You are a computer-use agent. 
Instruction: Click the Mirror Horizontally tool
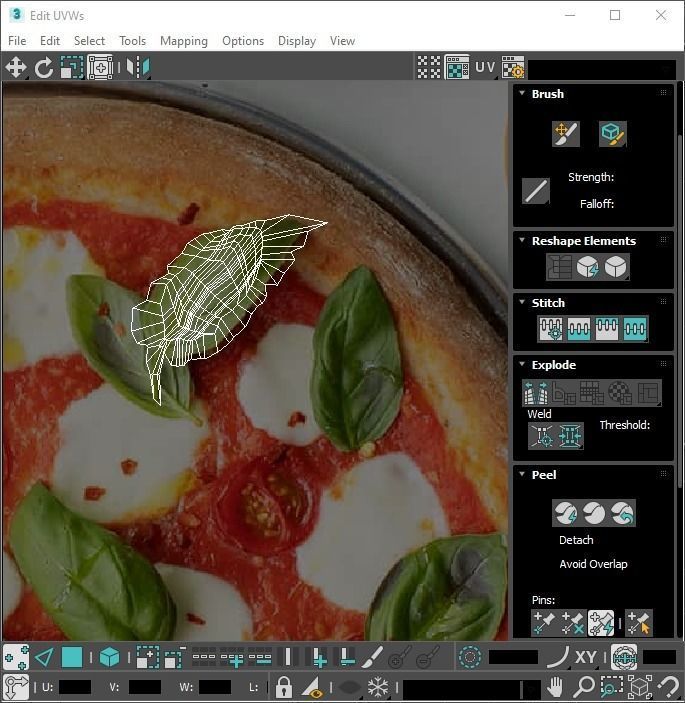coord(138,68)
